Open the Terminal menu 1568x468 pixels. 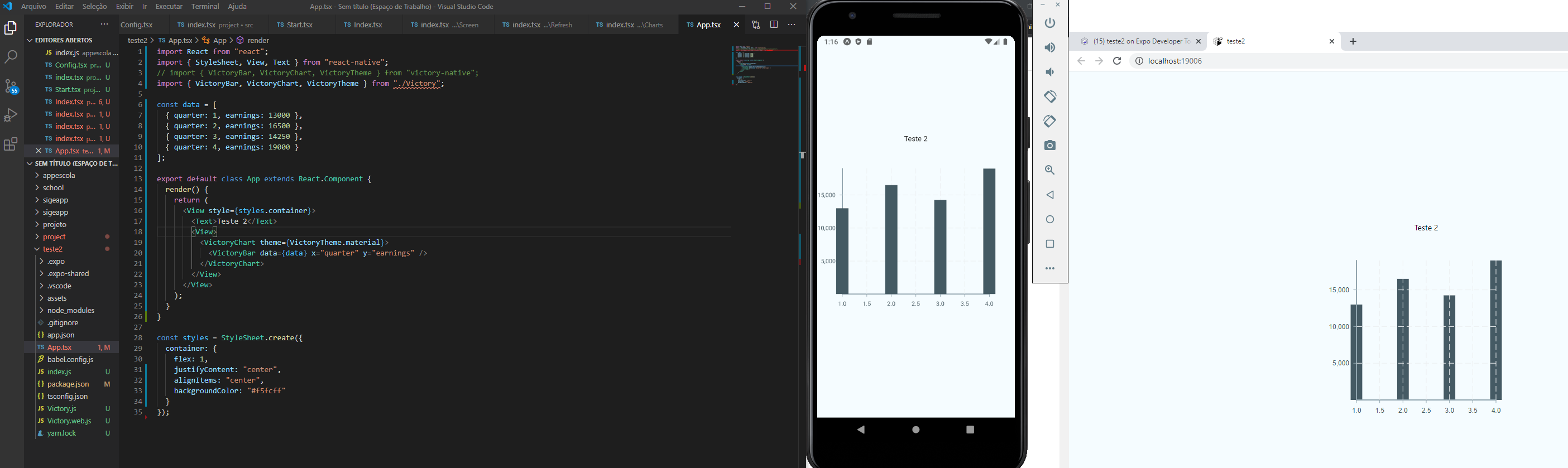[205, 7]
